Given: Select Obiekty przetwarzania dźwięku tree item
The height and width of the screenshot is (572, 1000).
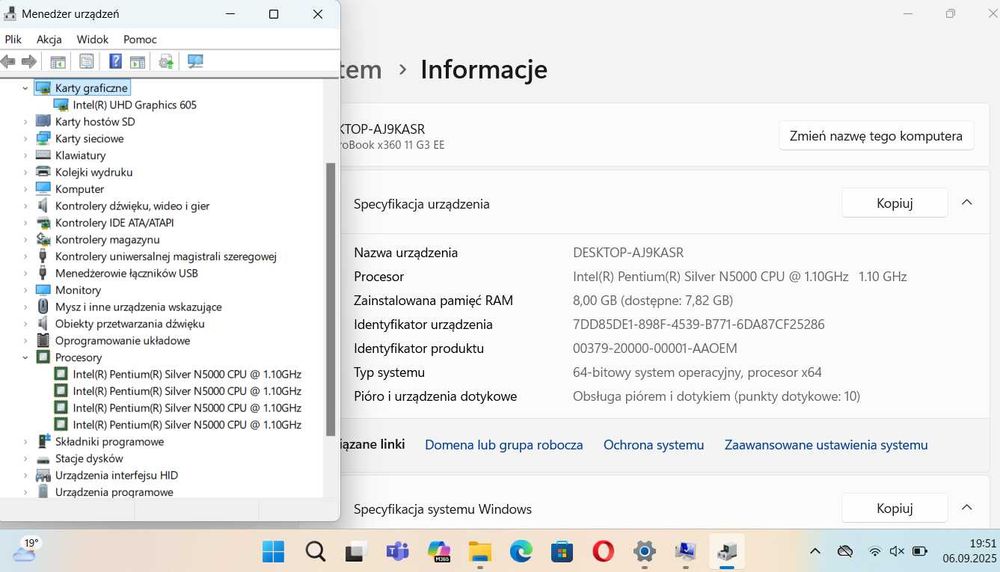Looking at the screenshot, I should [x=129, y=324].
